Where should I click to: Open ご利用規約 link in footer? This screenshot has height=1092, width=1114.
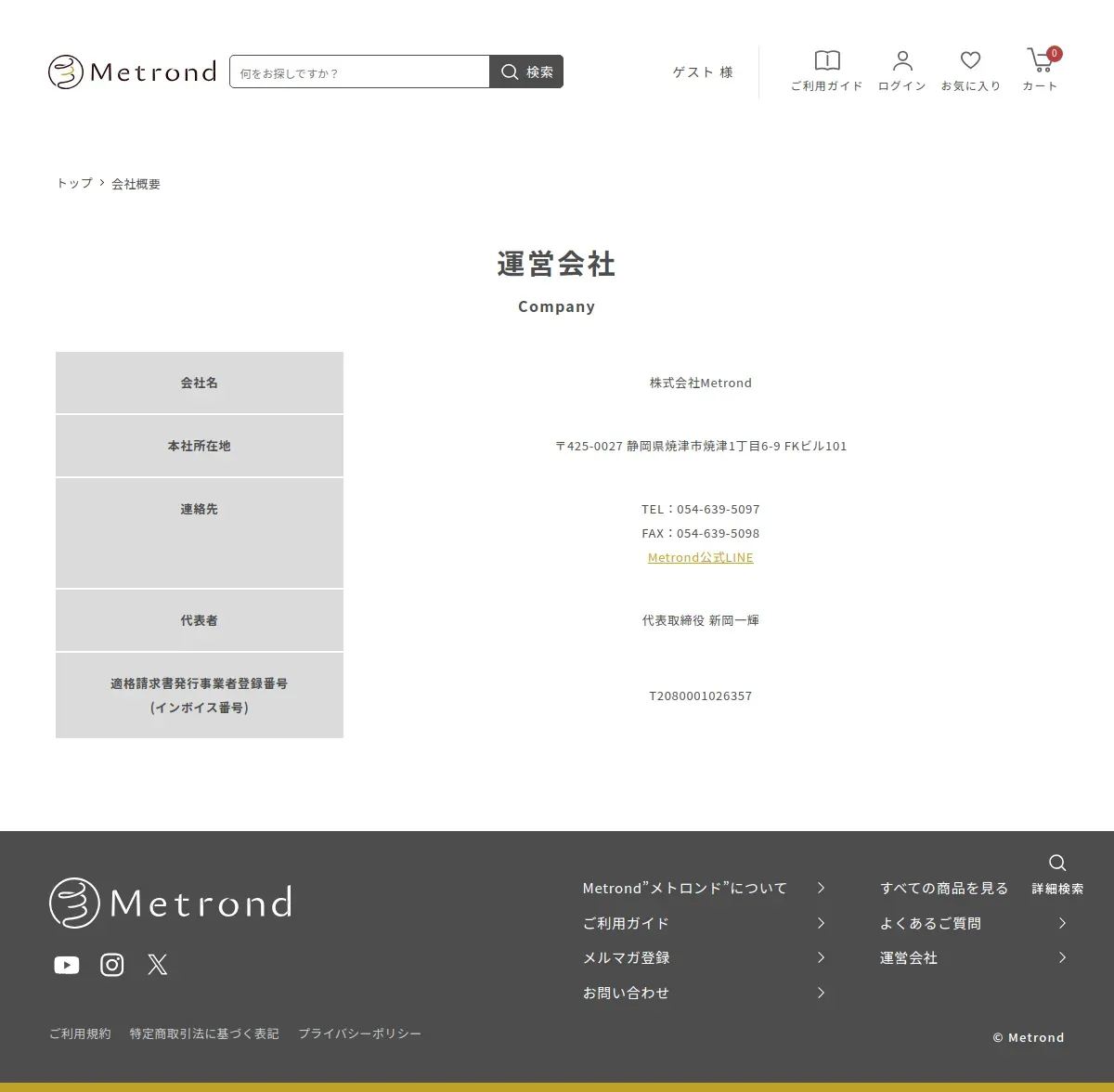[80, 1033]
